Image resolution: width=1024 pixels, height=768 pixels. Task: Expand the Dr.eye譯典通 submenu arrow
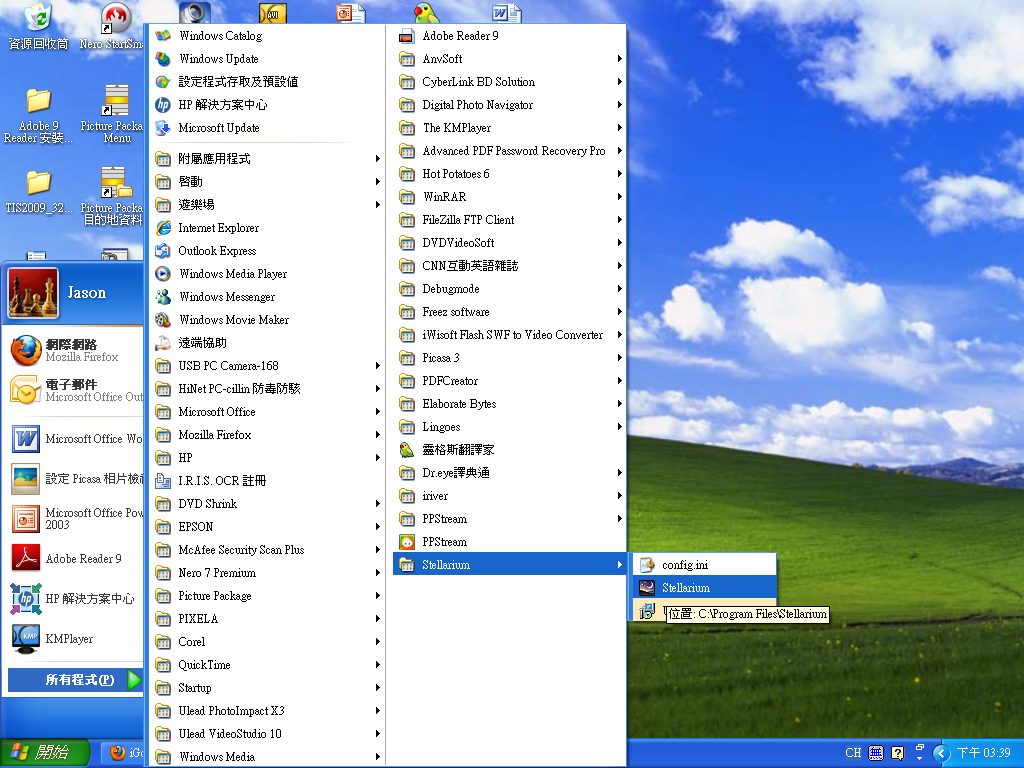pyautogui.click(x=619, y=473)
